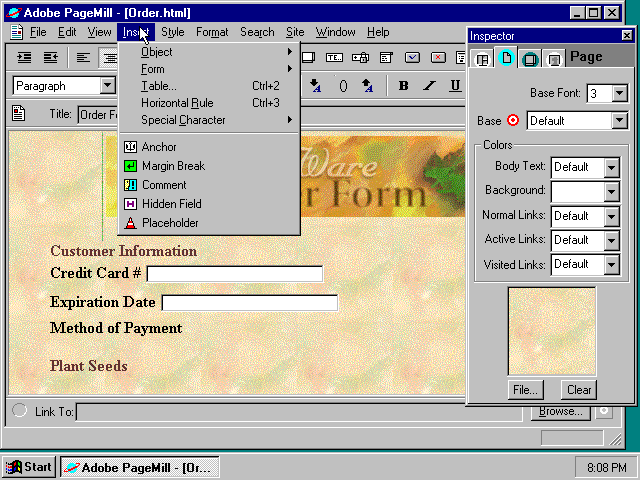Open the Windows Start menu
Viewport: 640px width, 480px height.
point(29,467)
